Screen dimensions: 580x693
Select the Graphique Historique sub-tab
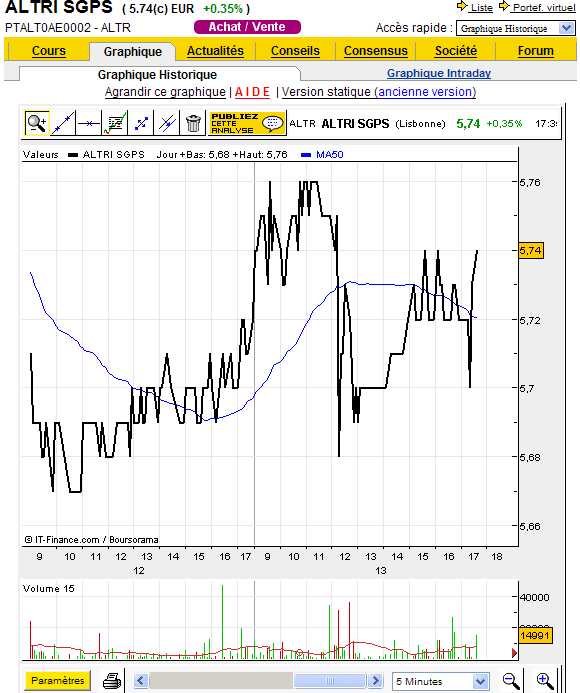tap(157, 74)
